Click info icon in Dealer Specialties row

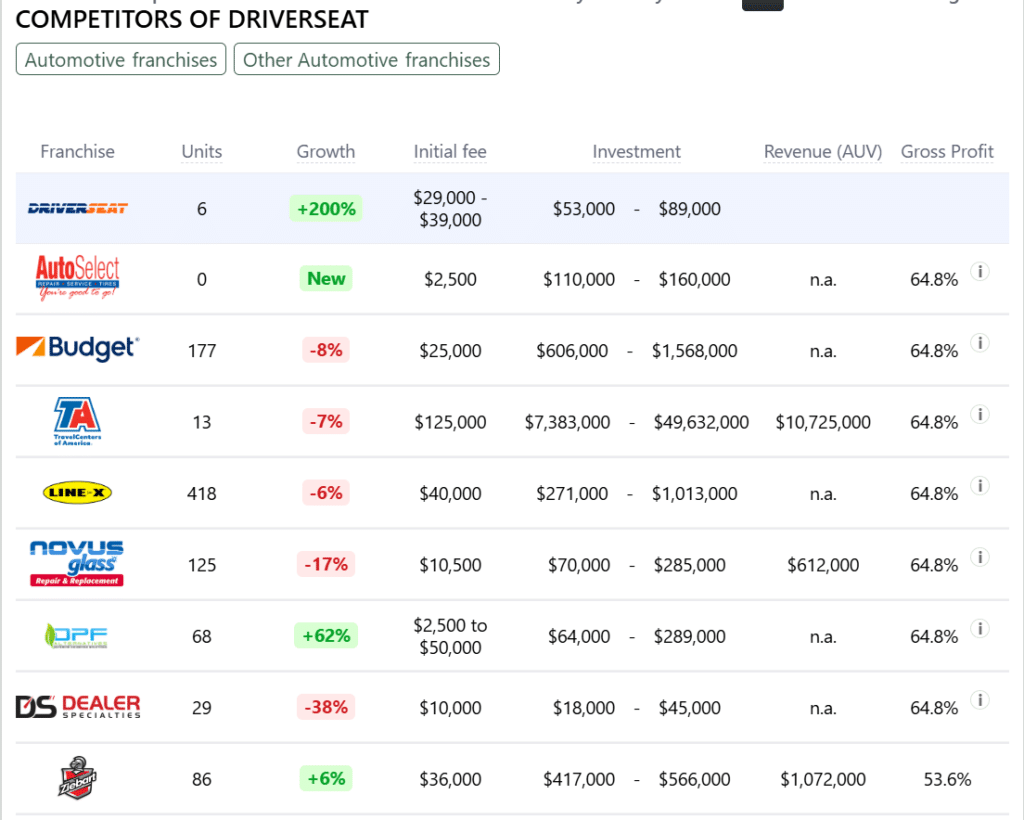pyautogui.click(x=980, y=699)
